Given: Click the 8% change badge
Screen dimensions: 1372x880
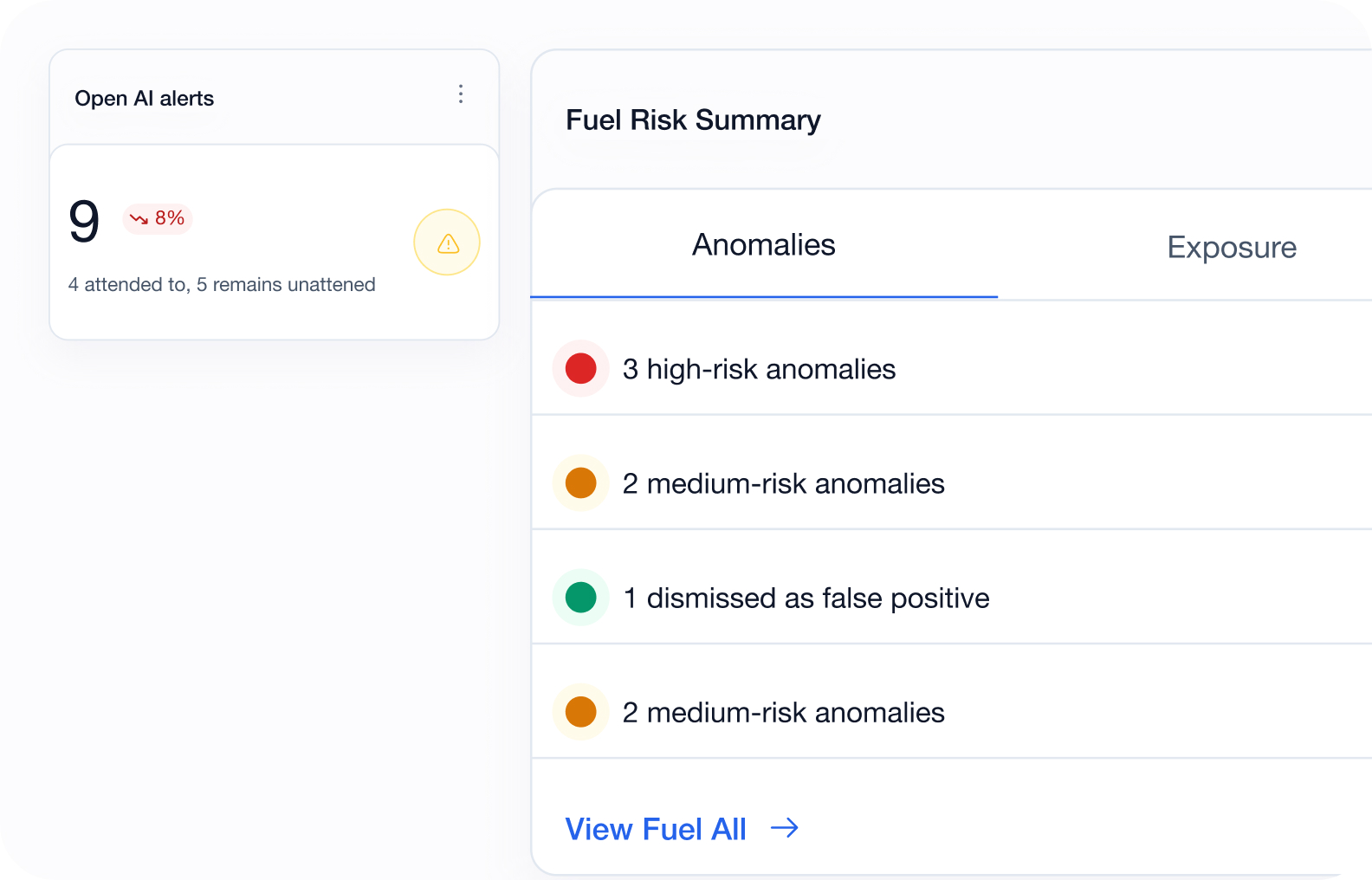Looking at the screenshot, I should click(158, 218).
